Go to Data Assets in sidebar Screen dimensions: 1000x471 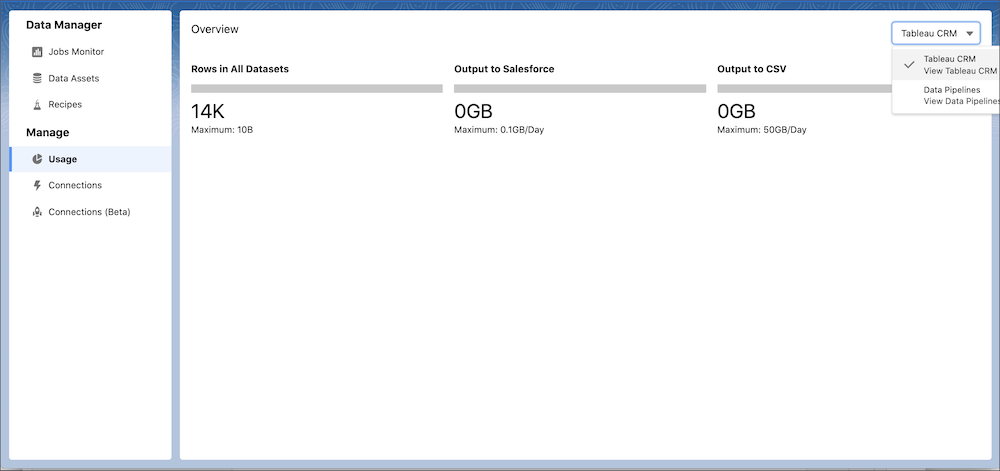(74, 78)
